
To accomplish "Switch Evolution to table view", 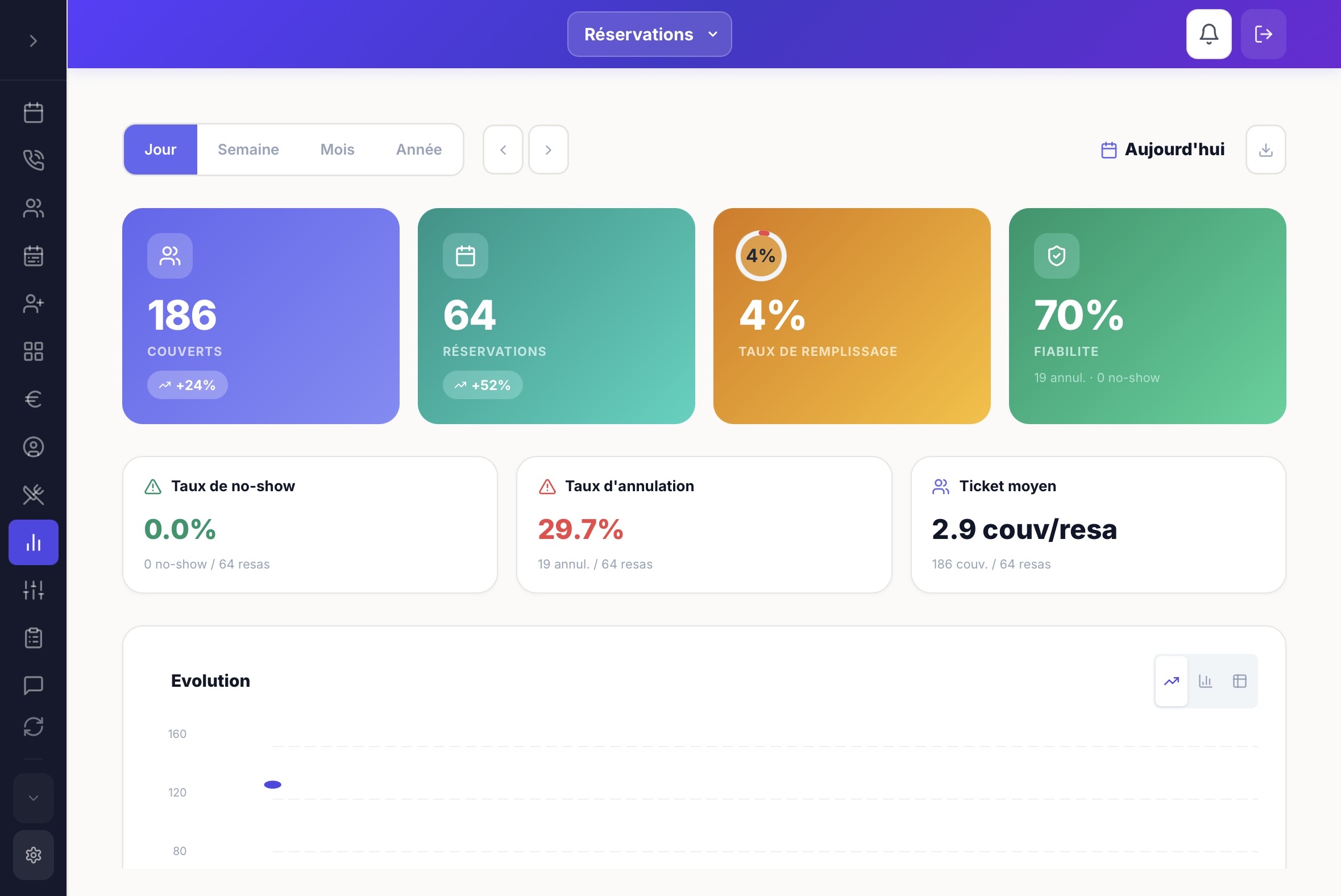I will pos(1239,681).
